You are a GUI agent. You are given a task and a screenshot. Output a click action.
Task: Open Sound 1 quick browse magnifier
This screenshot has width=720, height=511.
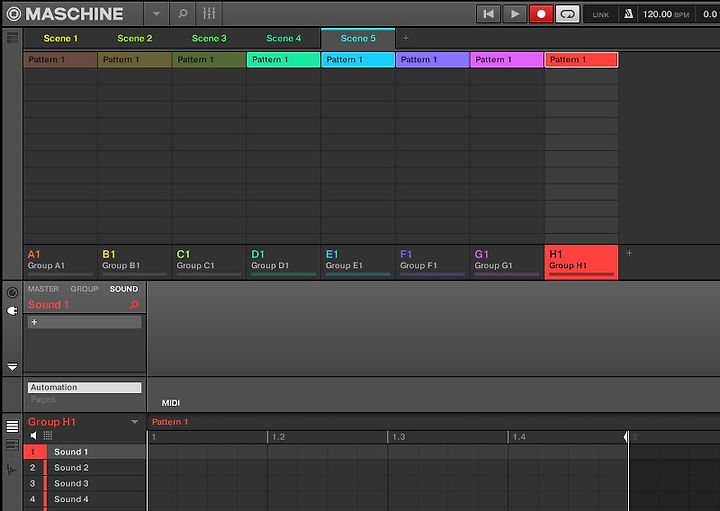tap(134, 304)
